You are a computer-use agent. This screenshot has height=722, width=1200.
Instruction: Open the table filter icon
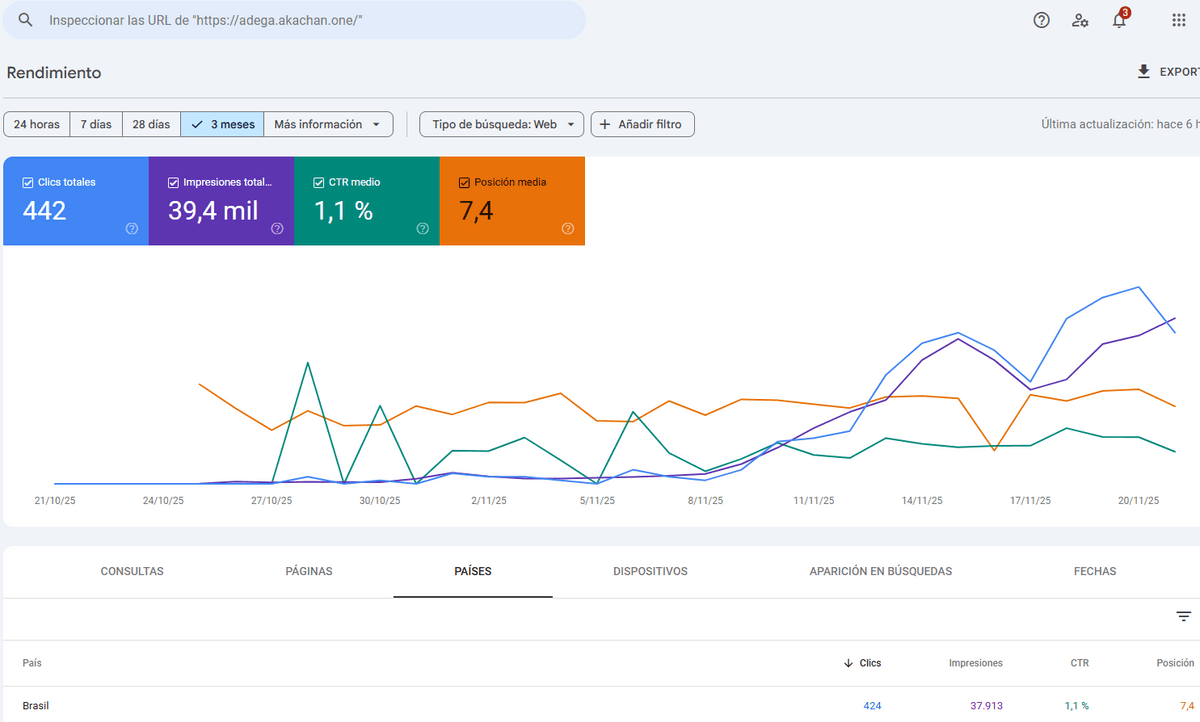[x=1183, y=617]
